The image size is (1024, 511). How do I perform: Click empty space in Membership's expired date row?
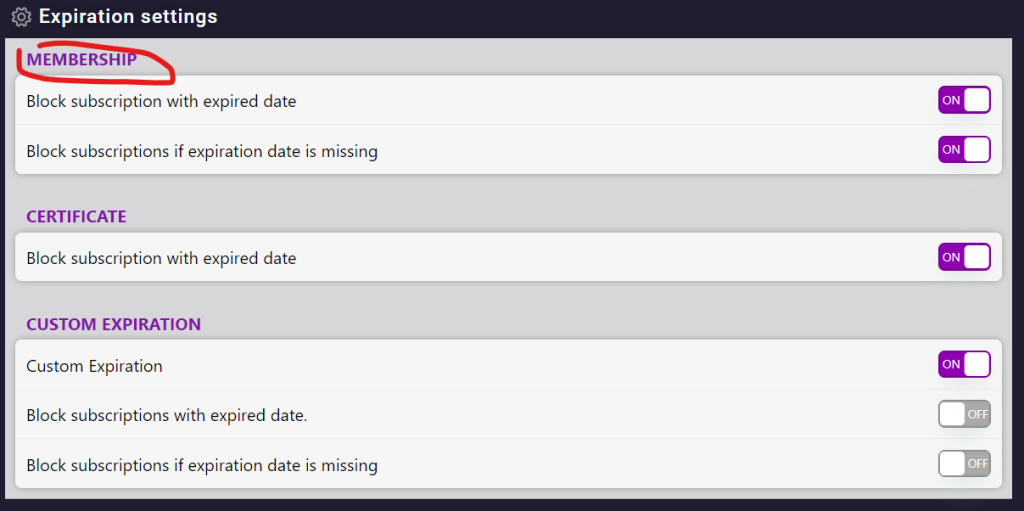[600, 101]
